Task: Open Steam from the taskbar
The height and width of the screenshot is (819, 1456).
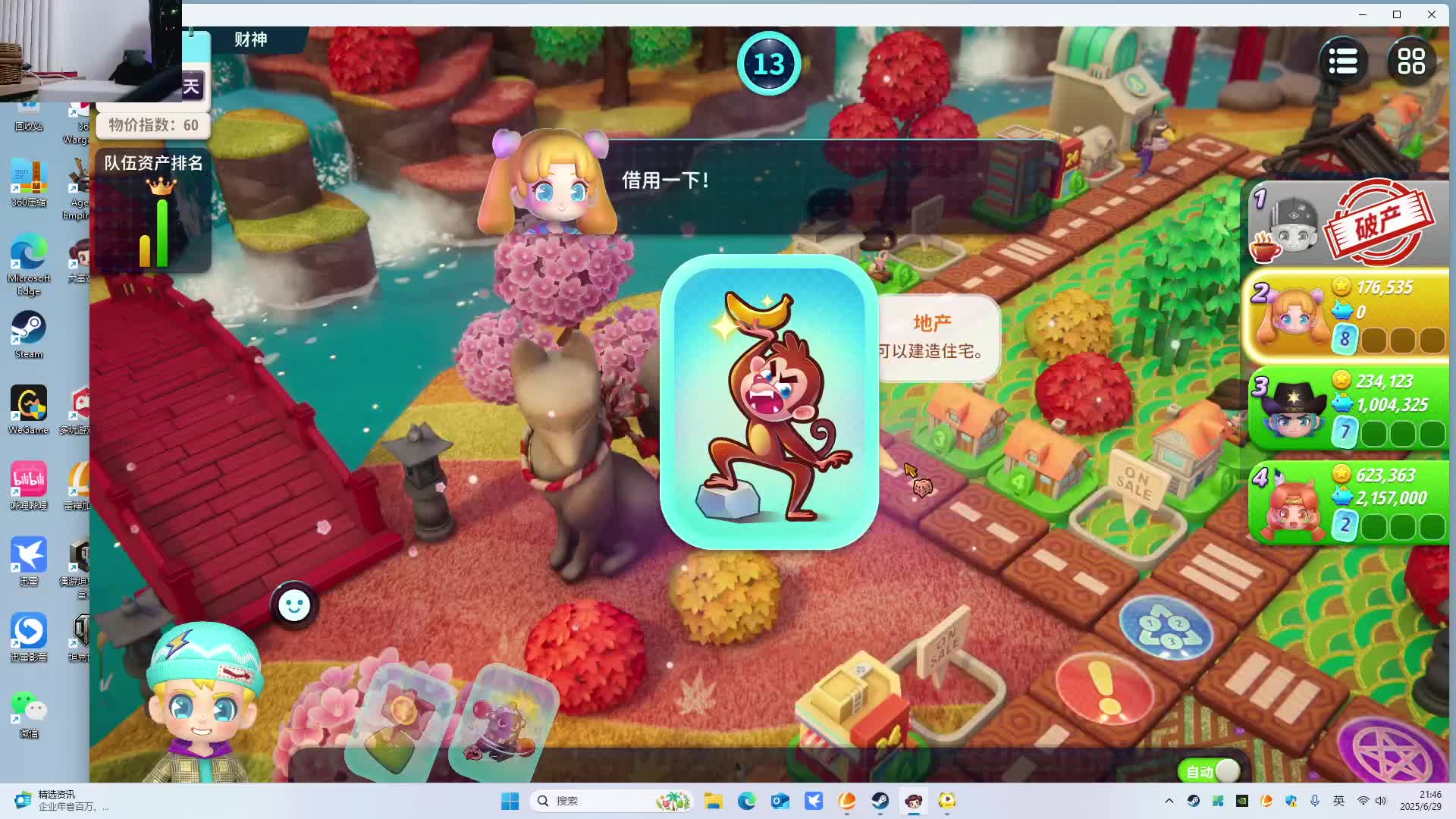Action: click(880, 801)
